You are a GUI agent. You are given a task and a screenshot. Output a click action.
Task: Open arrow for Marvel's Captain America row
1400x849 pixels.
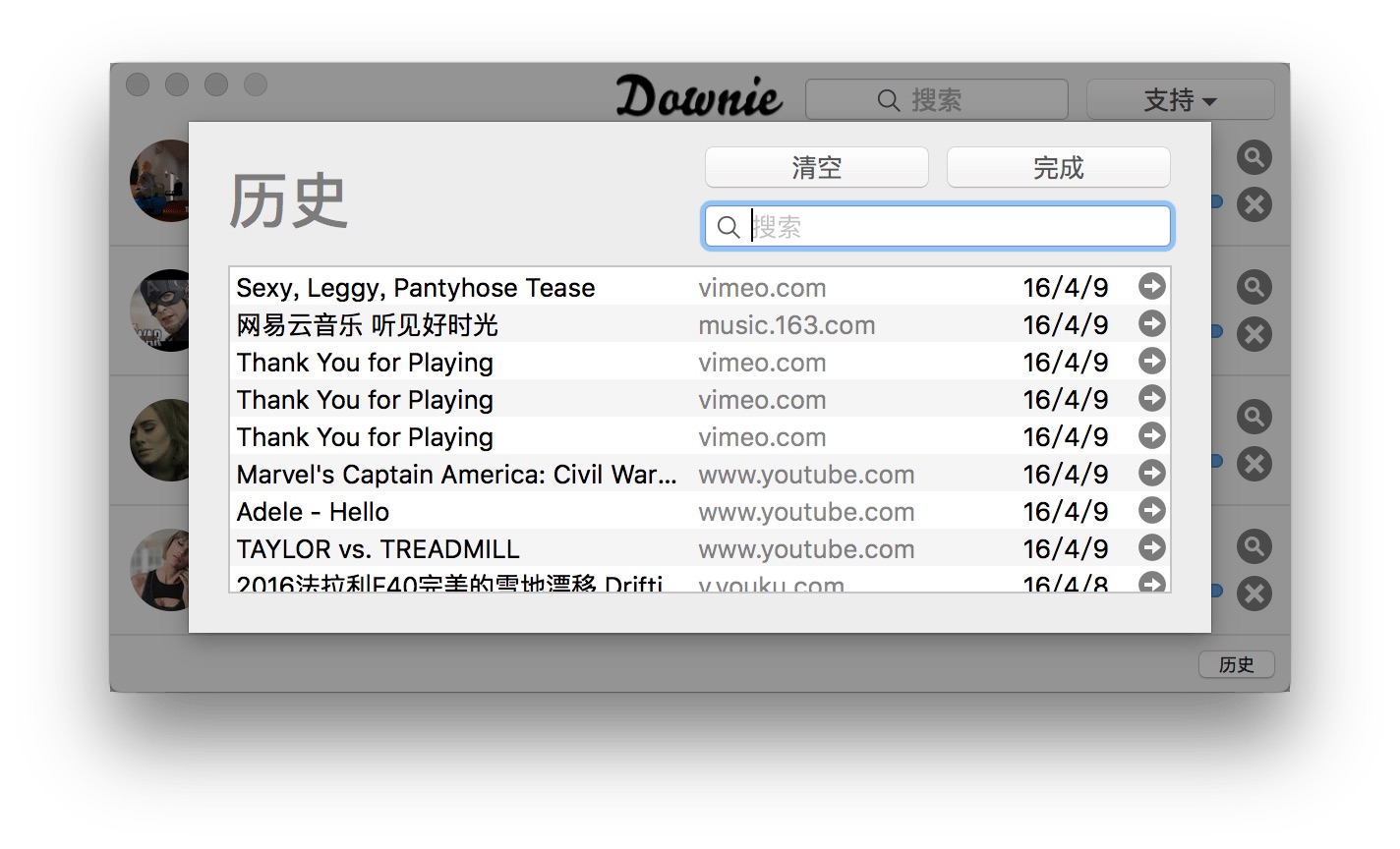[1151, 473]
